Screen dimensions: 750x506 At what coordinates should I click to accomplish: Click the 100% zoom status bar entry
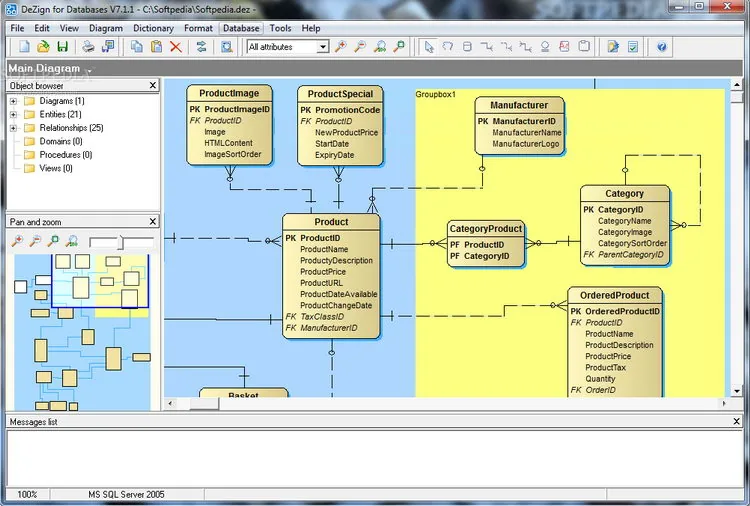pos(27,495)
